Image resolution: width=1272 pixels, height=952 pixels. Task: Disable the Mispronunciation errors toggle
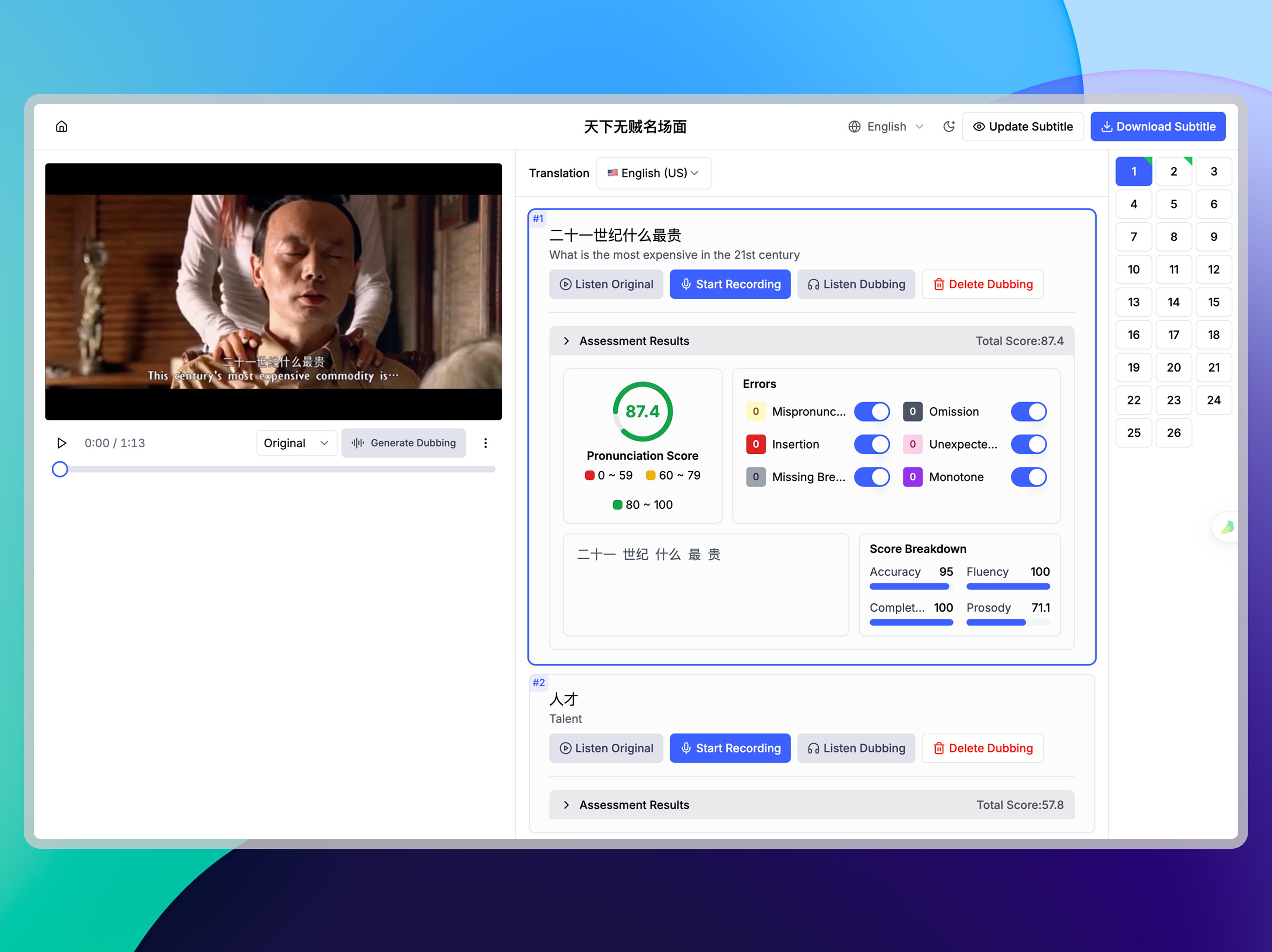[872, 412]
